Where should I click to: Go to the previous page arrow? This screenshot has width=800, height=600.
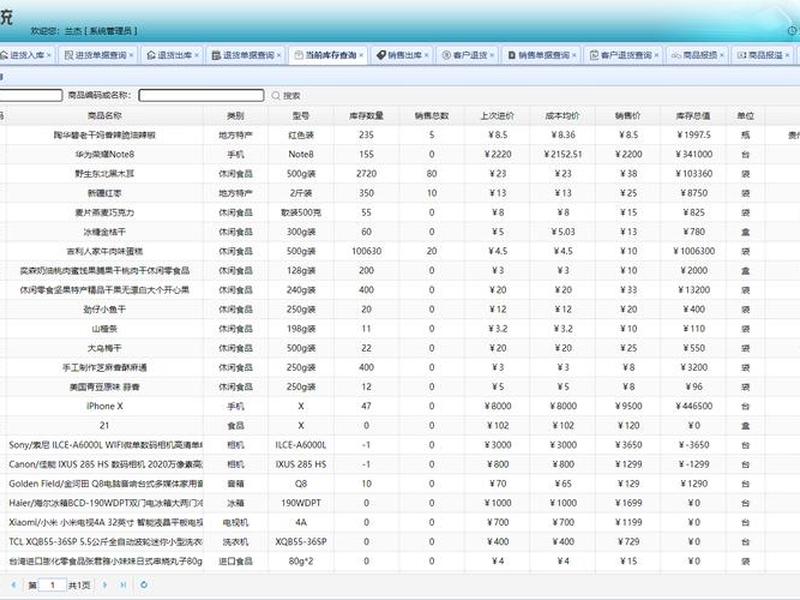14,585
